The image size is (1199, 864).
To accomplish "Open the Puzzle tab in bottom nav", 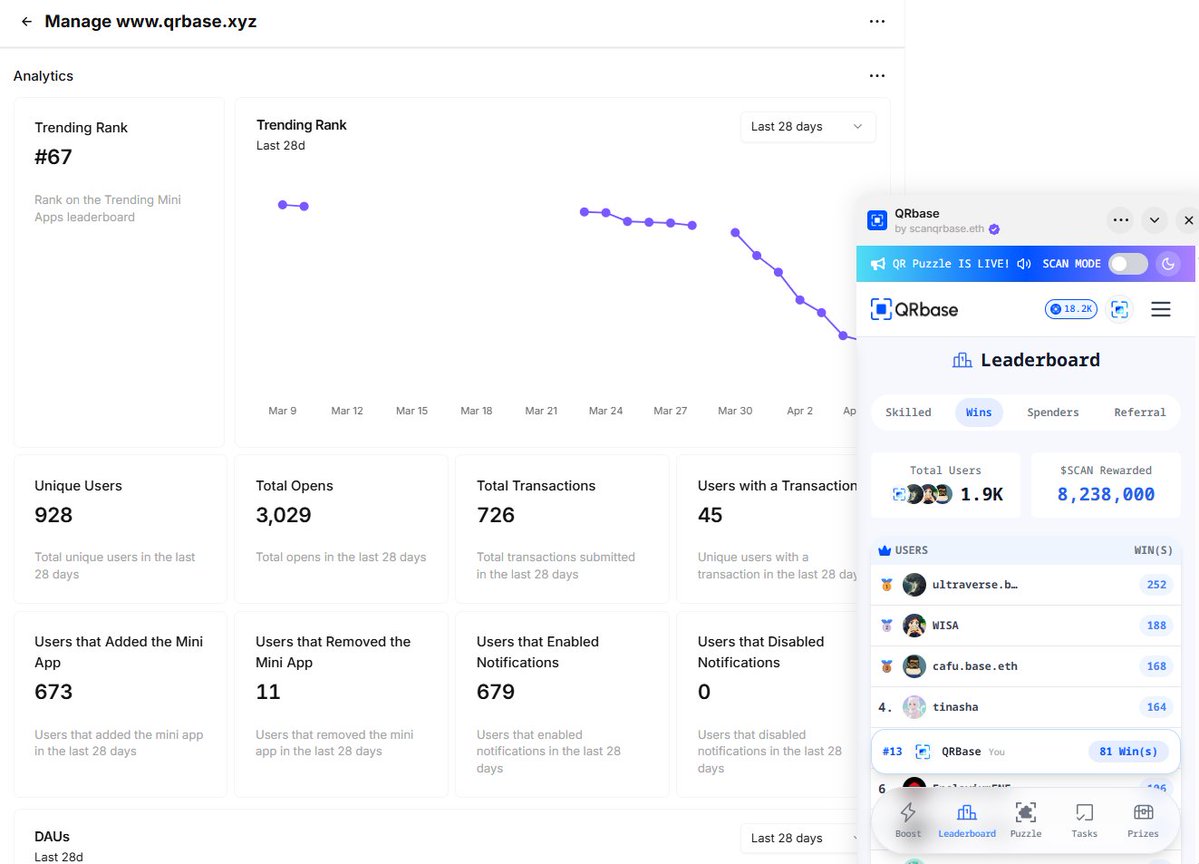I will pyautogui.click(x=1025, y=820).
